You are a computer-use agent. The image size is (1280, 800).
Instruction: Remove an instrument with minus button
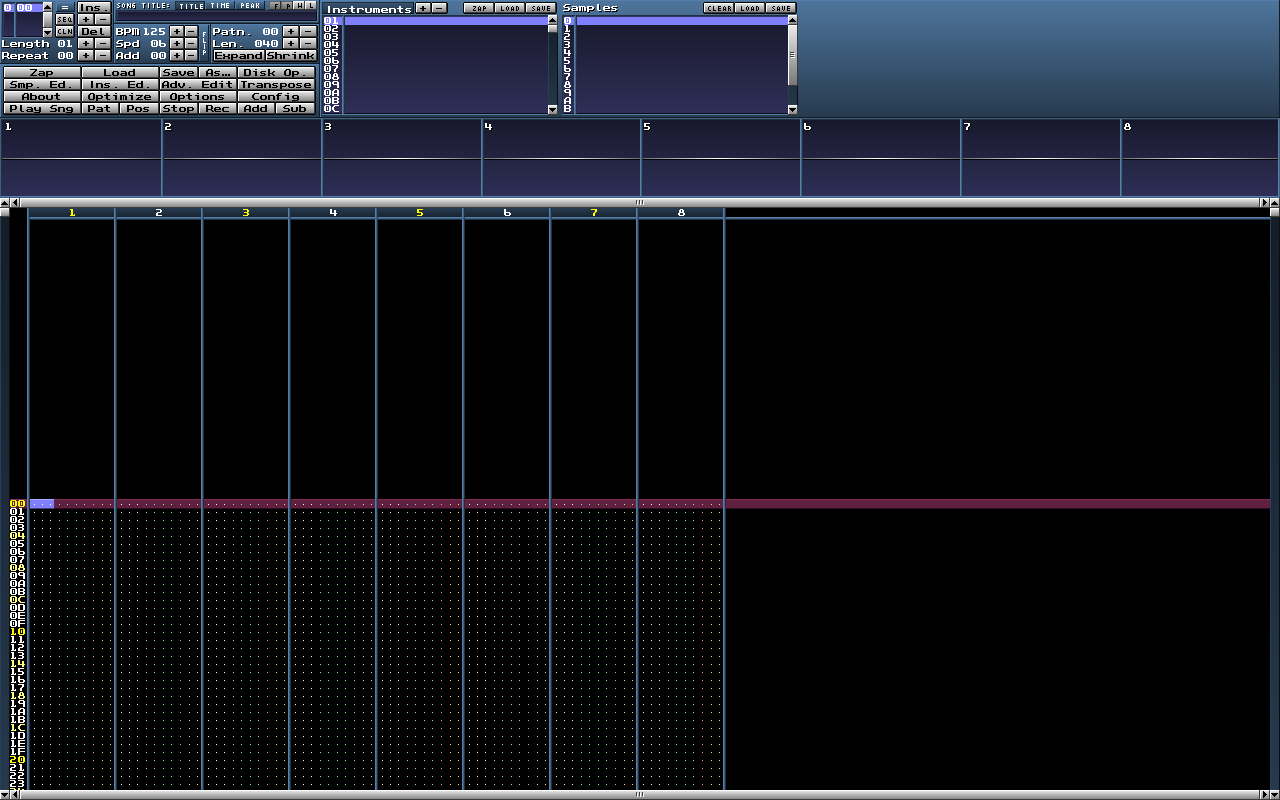click(x=439, y=8)
